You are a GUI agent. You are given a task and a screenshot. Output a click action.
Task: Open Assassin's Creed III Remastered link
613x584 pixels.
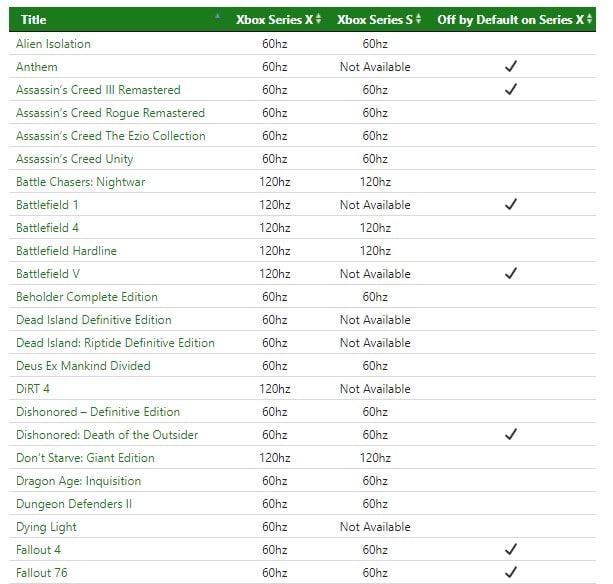pos(98,90)
